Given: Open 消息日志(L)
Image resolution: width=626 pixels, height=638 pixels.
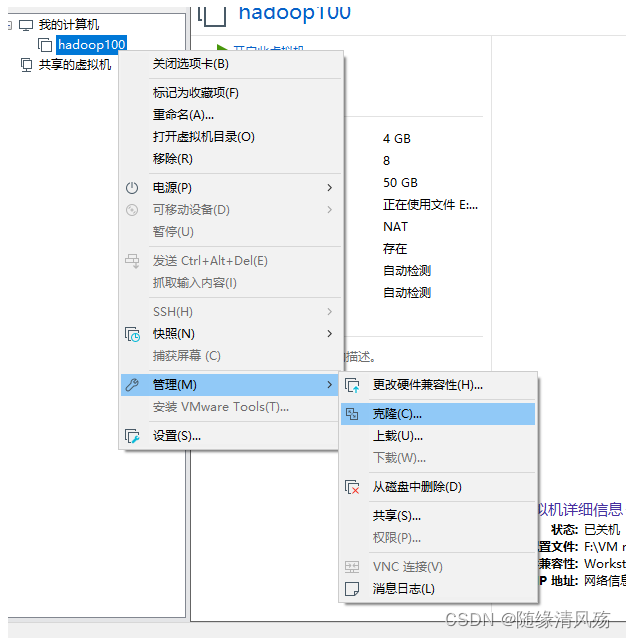Looking at the screenshot, I should pyautogui.click(x=438, y=589).
